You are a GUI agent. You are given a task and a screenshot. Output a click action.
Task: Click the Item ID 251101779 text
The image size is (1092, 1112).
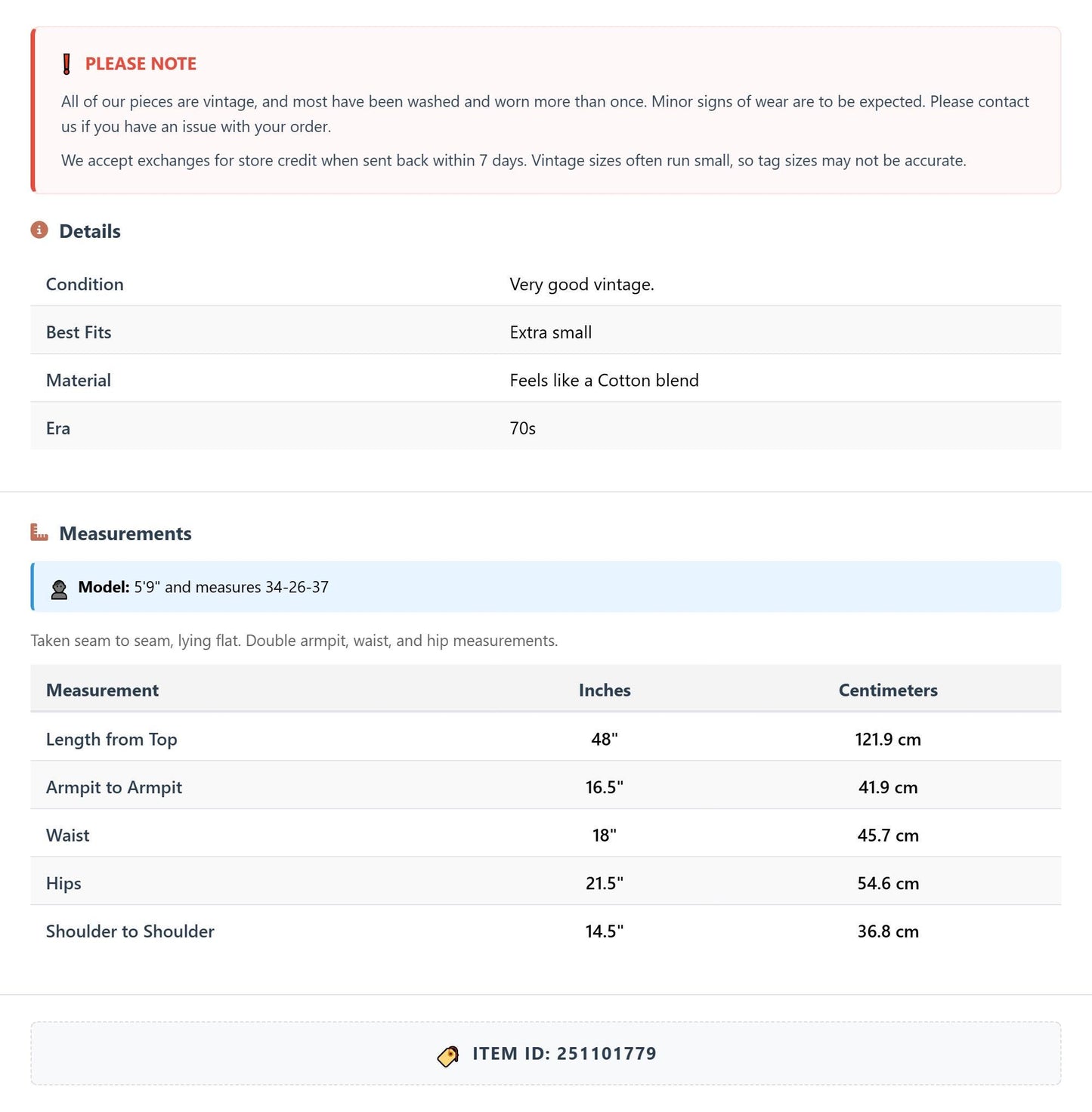pyautogui.click(x=565, y=1054)
